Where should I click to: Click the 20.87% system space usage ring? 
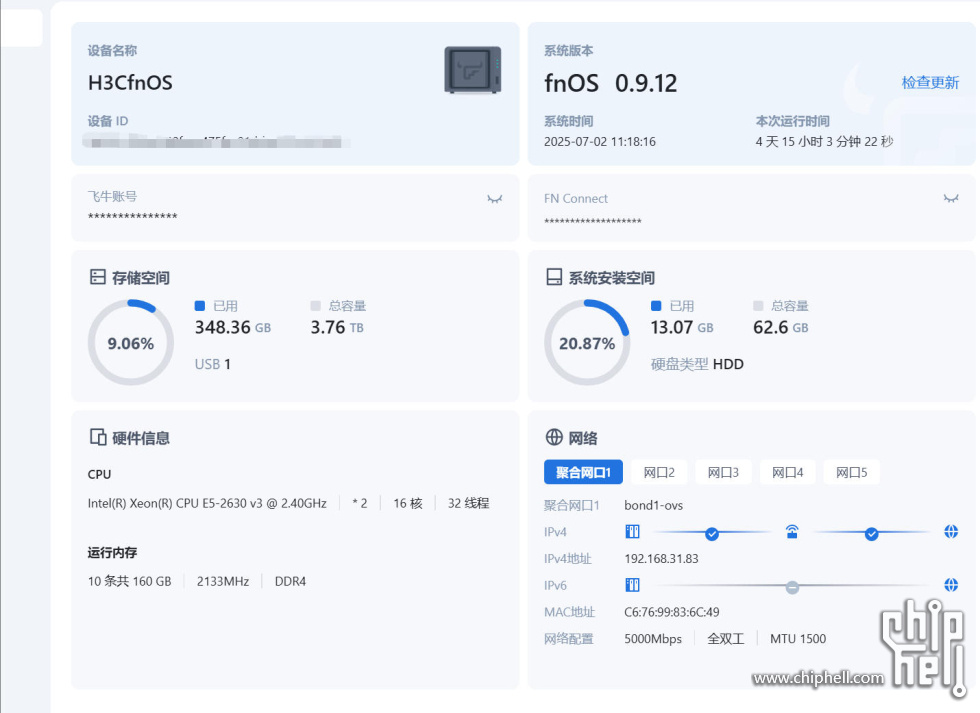587,342
